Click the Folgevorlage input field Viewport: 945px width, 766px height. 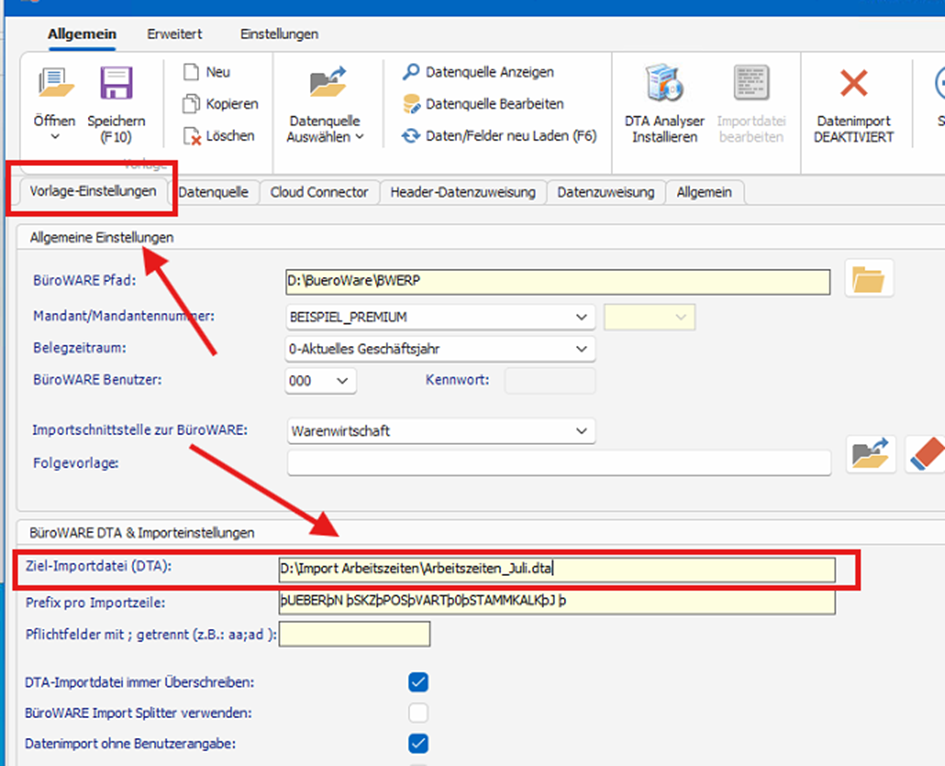559,463
